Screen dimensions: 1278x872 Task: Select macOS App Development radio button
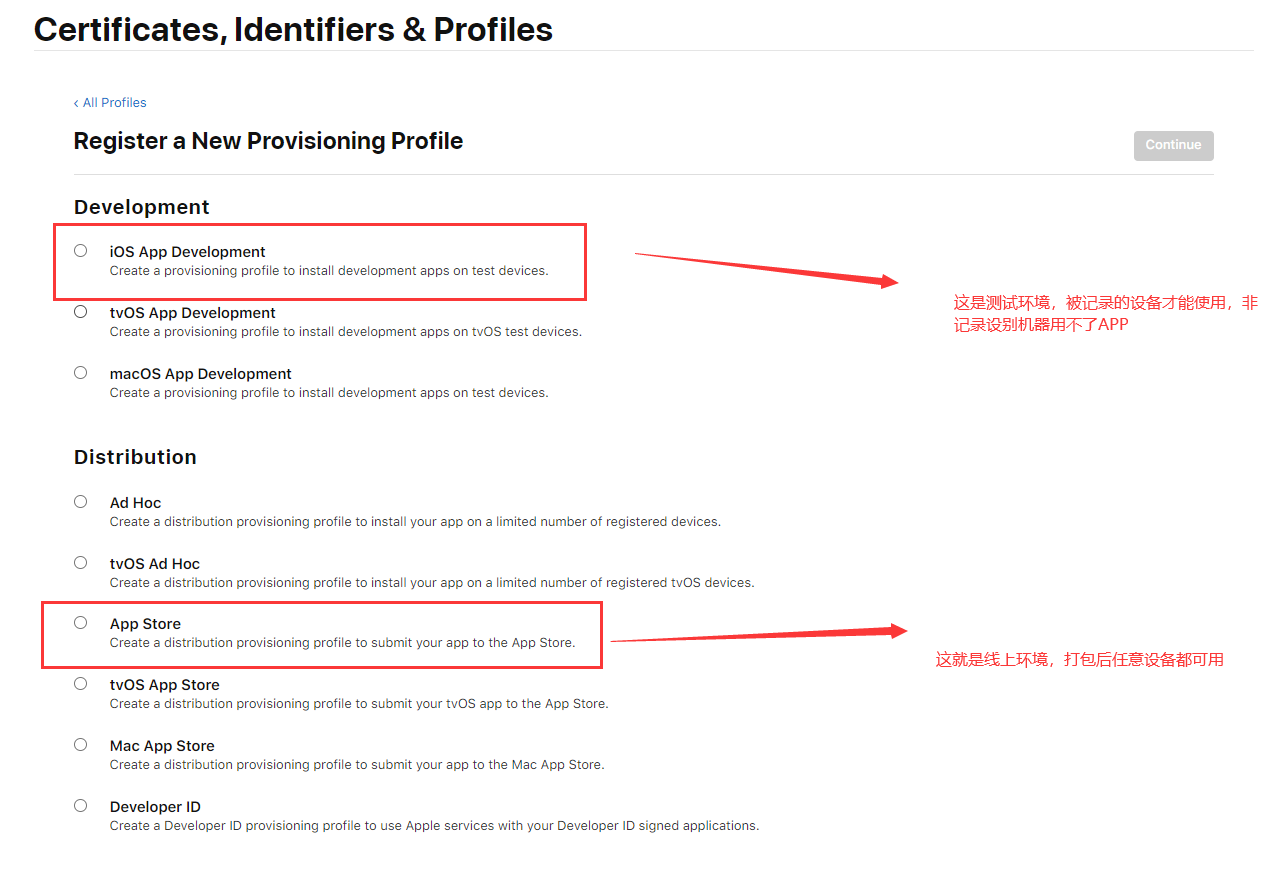(x=81, y=373)
